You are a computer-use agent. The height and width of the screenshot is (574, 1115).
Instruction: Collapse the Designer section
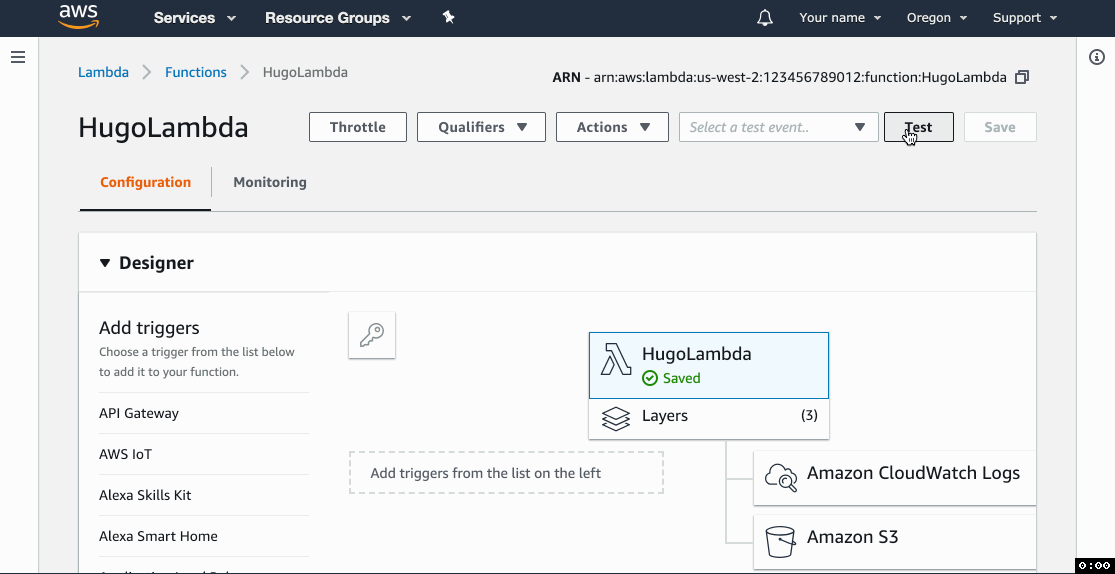105,263
